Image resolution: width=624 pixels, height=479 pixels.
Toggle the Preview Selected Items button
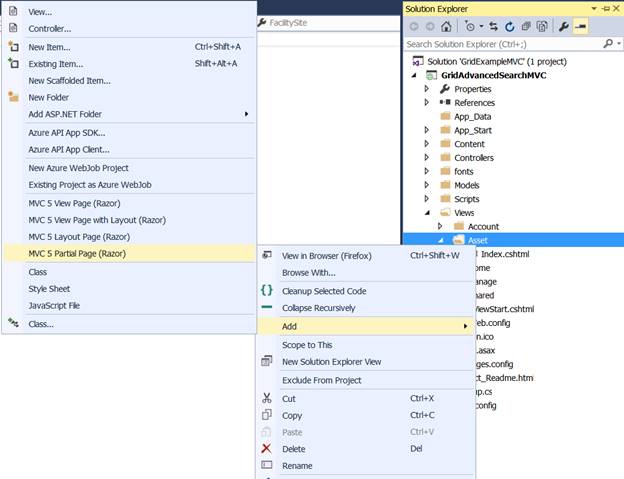coord(580,26)
